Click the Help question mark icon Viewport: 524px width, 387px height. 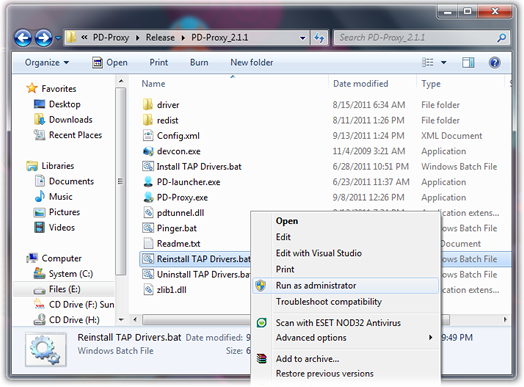(x=495, y=62)
